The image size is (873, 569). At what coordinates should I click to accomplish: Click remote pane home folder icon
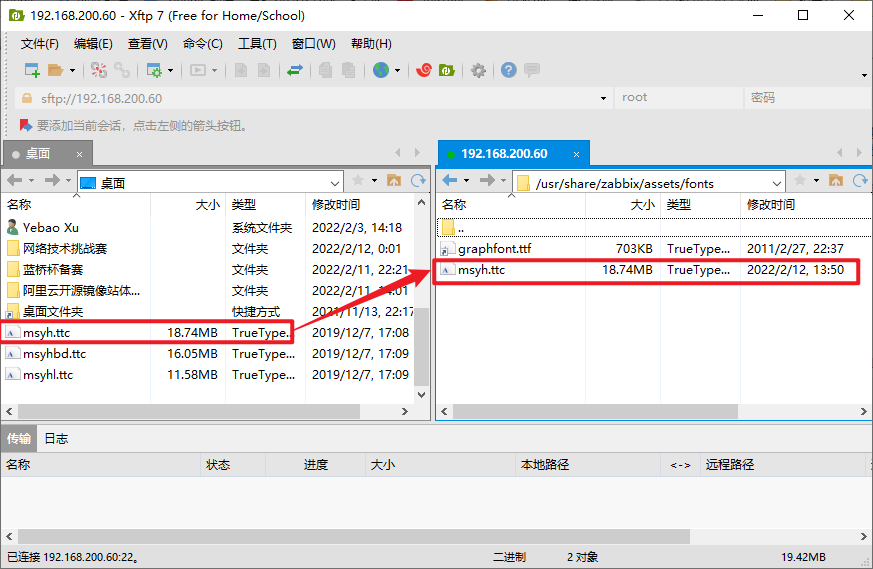click(836, 180)
